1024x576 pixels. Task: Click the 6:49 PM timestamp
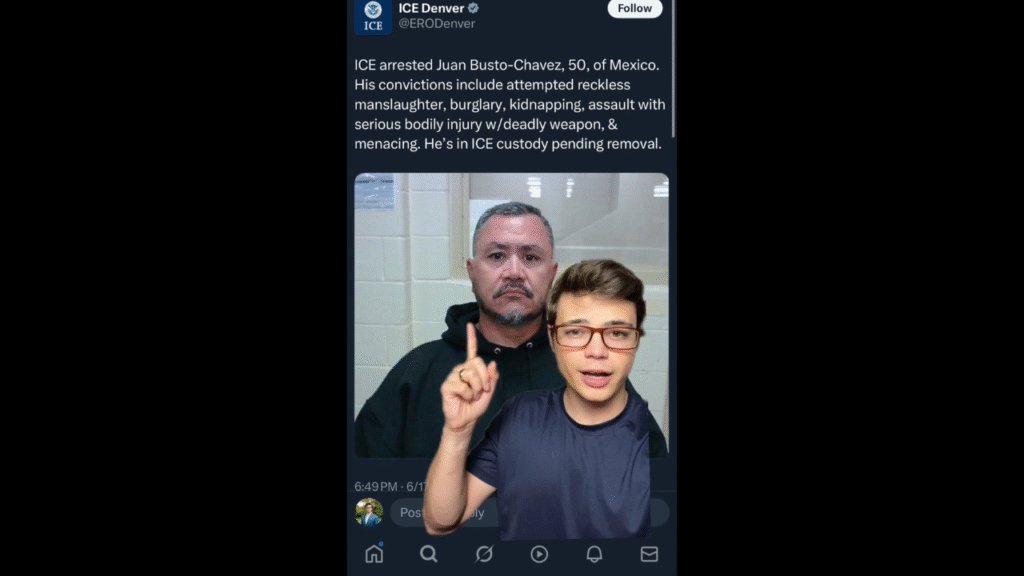tap(376, 487)
